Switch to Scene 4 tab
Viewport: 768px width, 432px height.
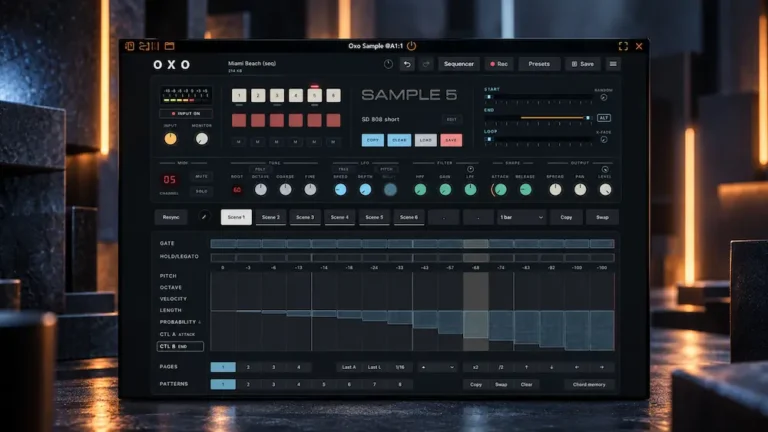point(339,217)
